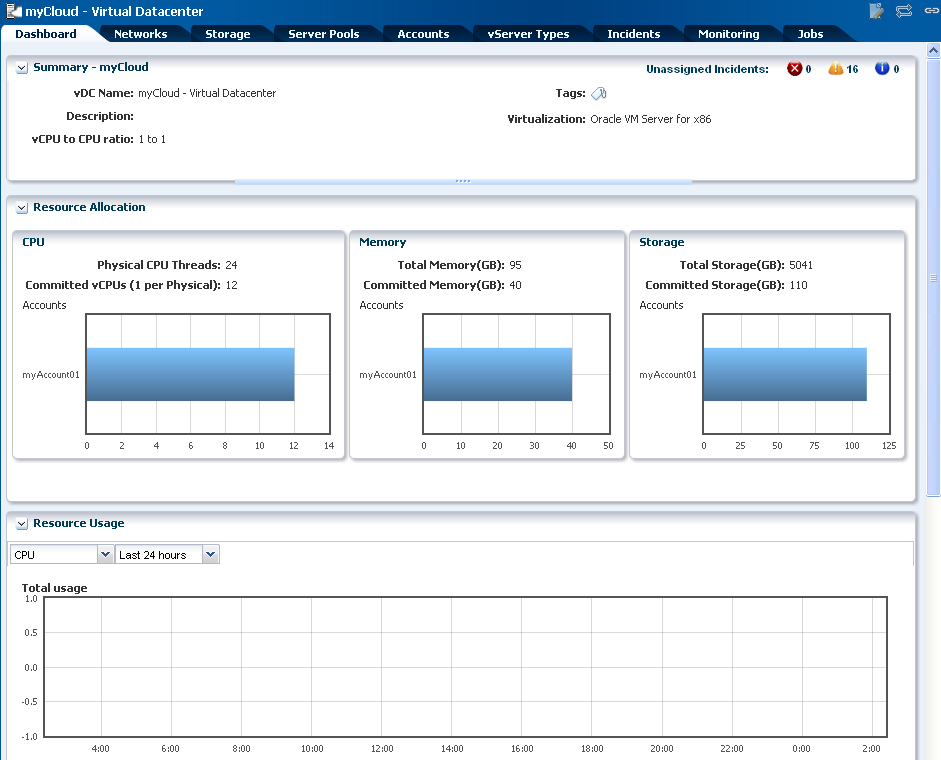Click the Oracle VM Server for x86 text
Viewport: 941px width, 760px height.
click(x=651, y=119)
